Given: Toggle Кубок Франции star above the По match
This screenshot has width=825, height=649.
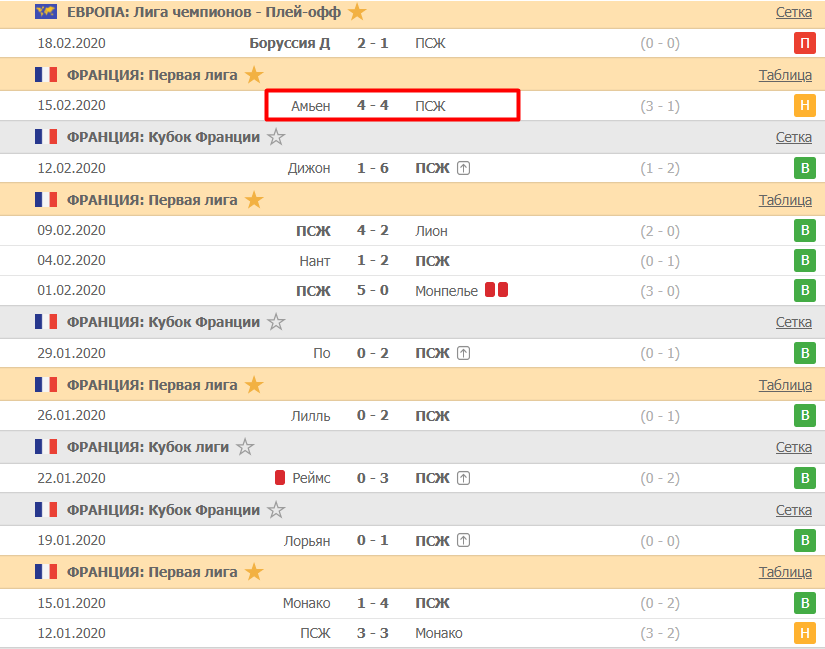Looking at the screenshot, I should 276,322.
